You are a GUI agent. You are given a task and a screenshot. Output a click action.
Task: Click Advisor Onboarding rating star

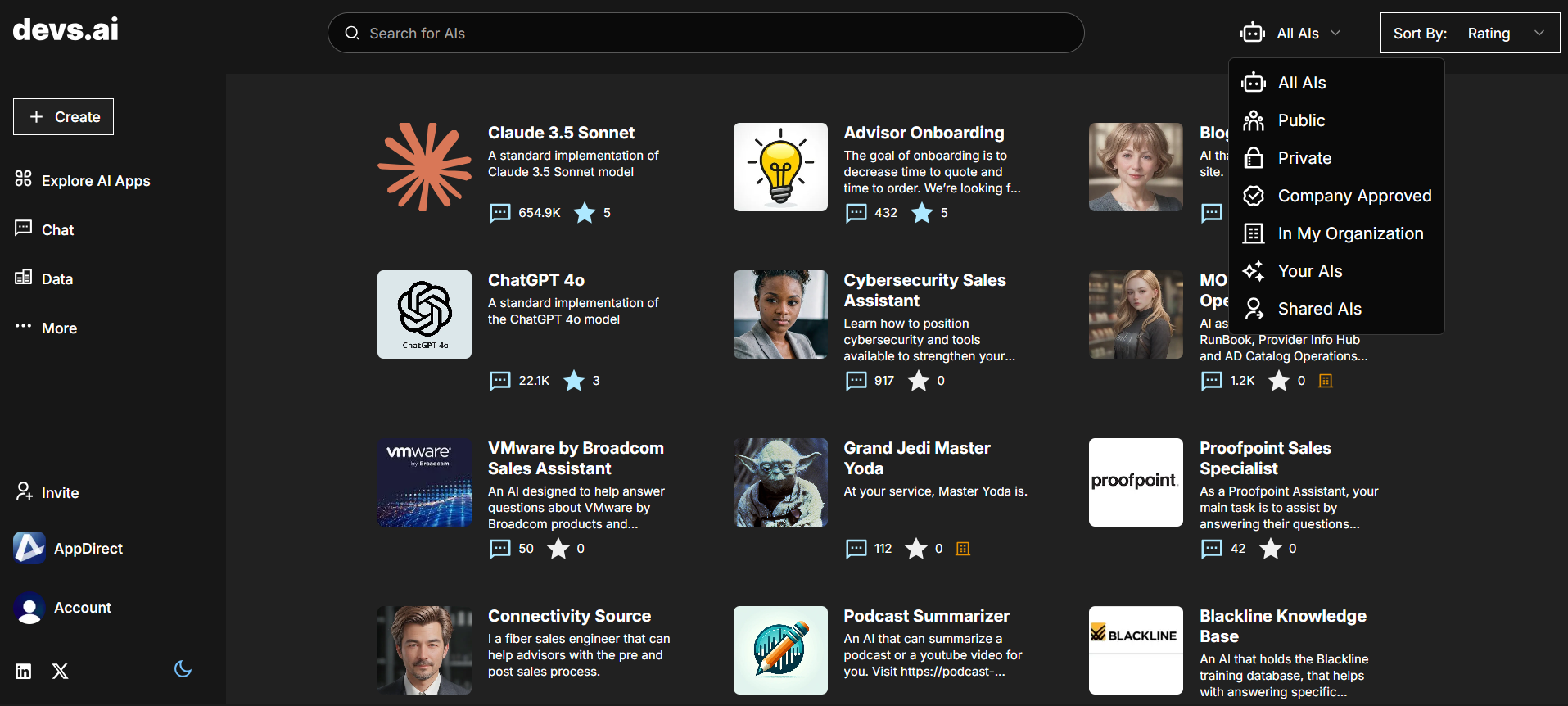tap(922, 213)
